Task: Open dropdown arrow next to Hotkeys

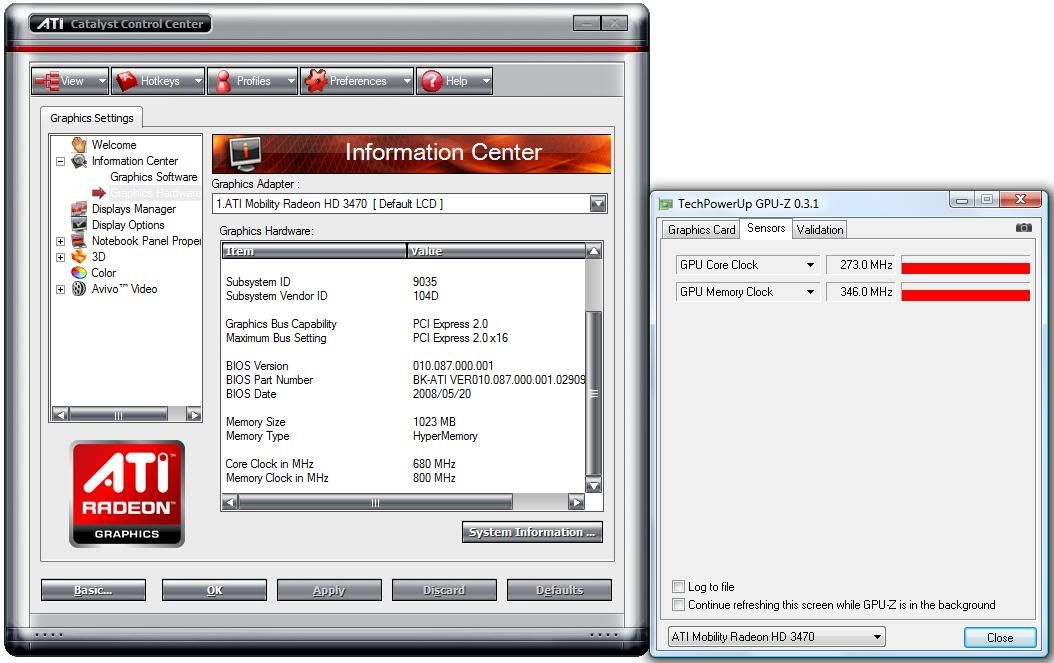Action: (198, 81)
